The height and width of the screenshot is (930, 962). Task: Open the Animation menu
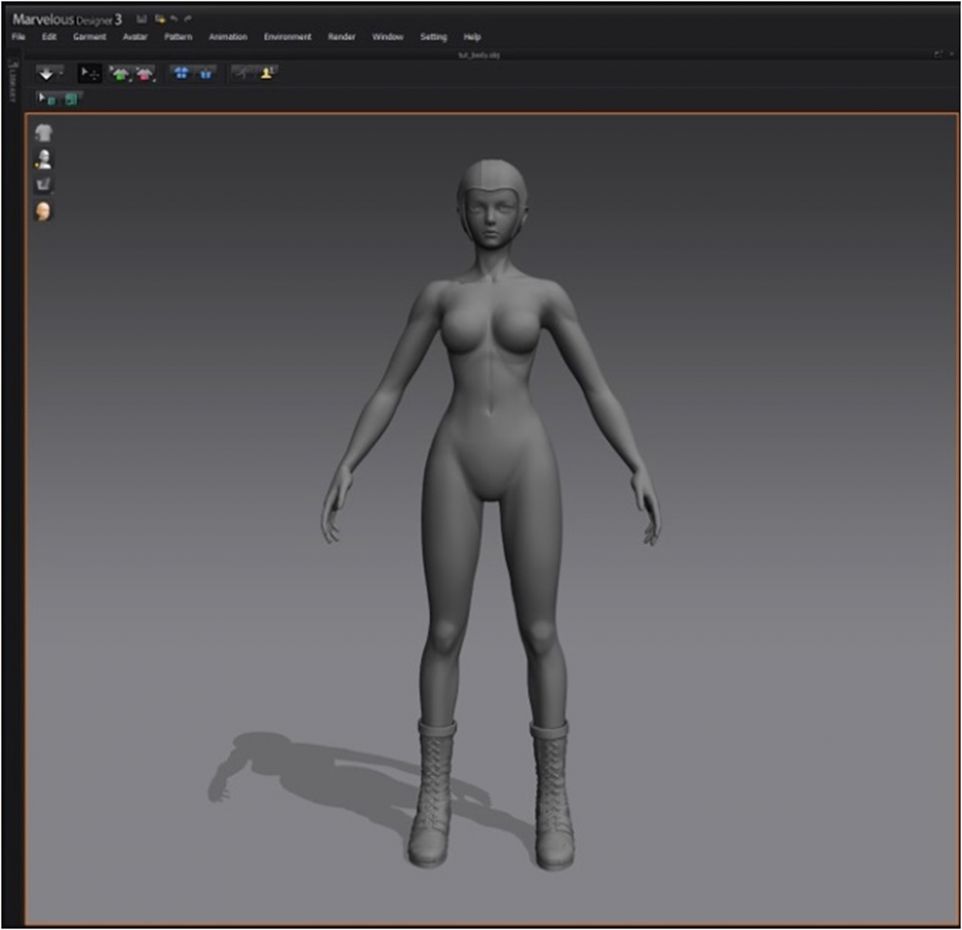[228, 37]
